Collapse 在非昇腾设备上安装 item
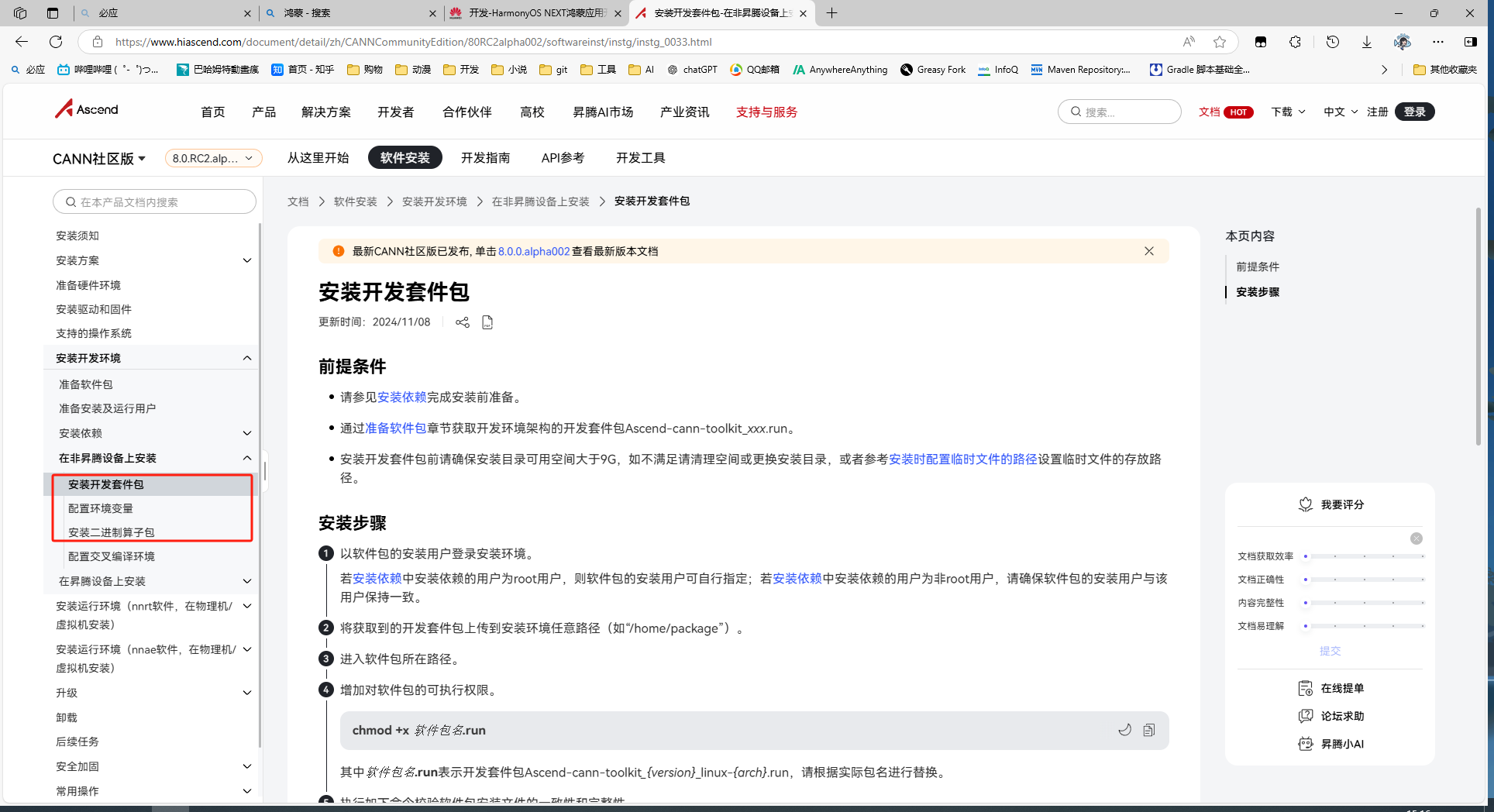Screen dimensions: 1494x812 pyautogui.click(x=247, y=458)
